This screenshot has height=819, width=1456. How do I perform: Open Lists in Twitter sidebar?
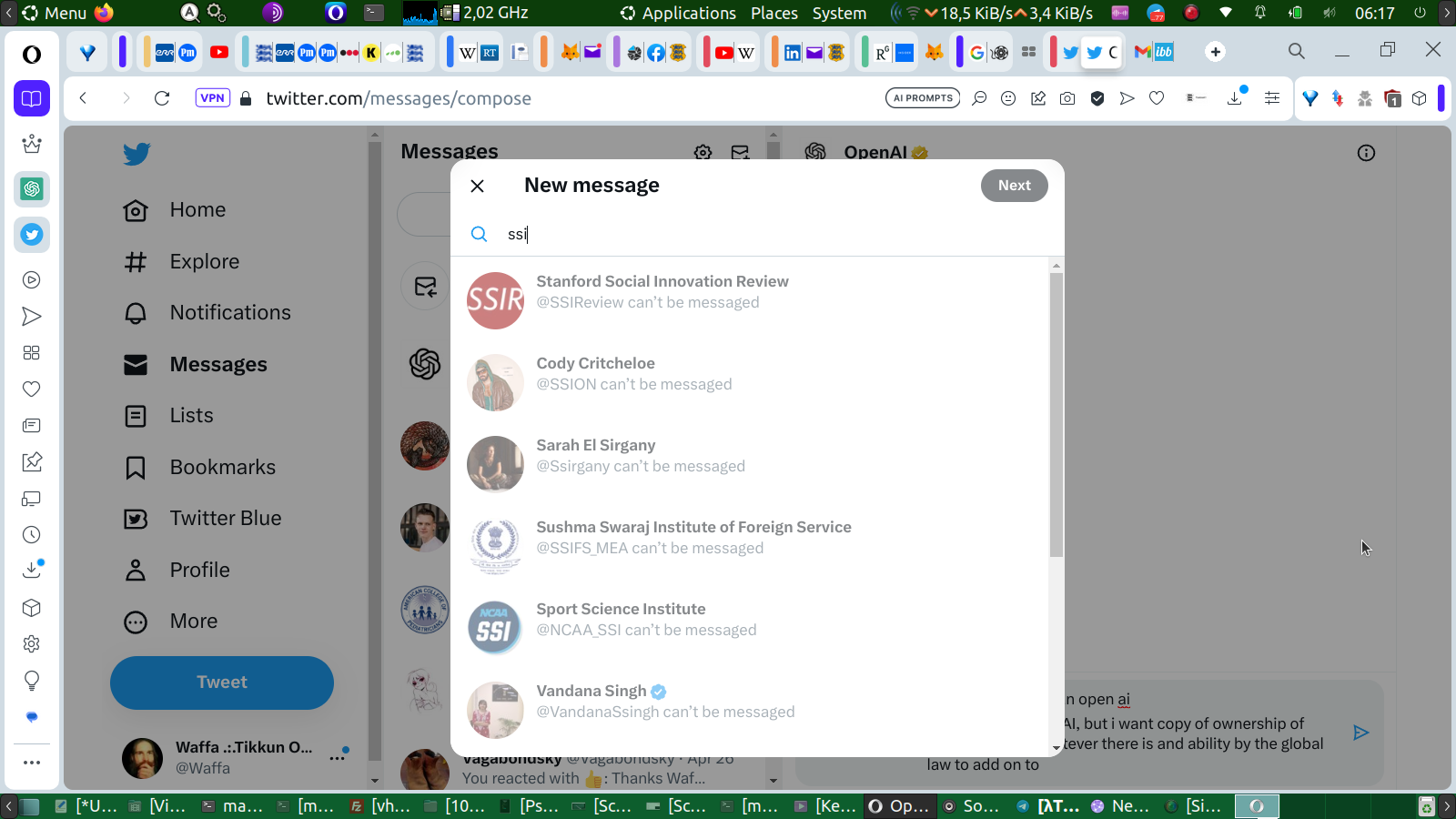tap(168, 416)
